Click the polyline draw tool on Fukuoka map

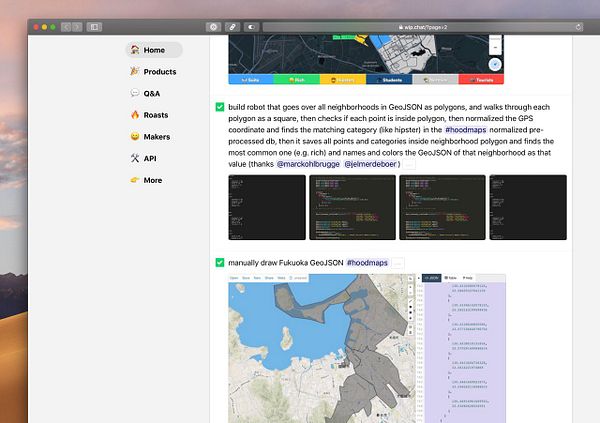[411, 301]
